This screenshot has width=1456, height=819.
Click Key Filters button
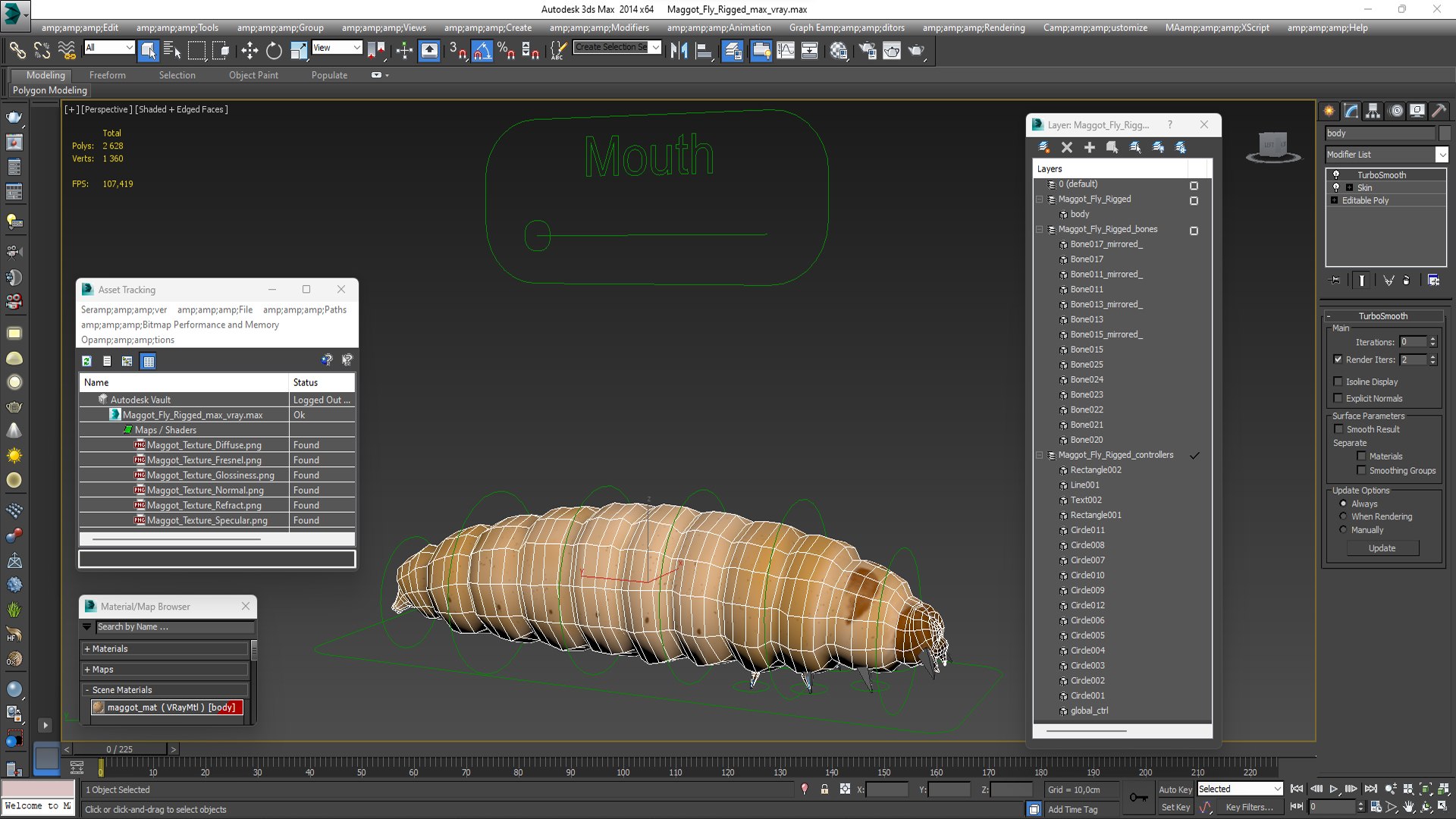coord(1249,807)
